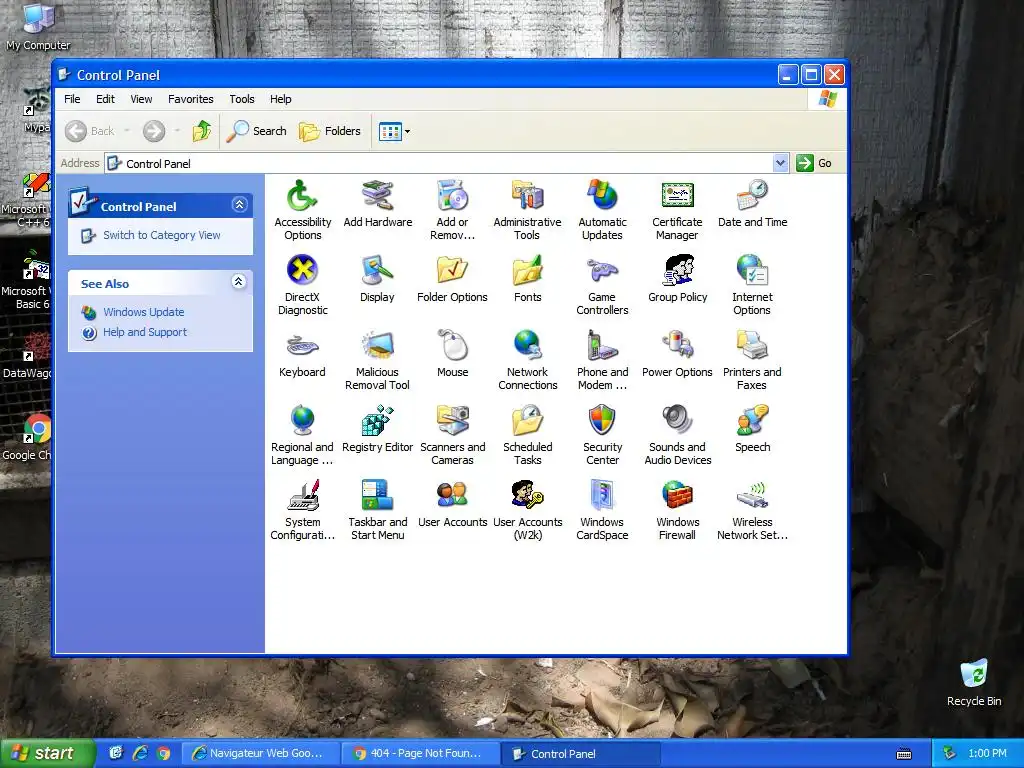
Task: Open the Tools menu
Action: [x=242, y=99]
